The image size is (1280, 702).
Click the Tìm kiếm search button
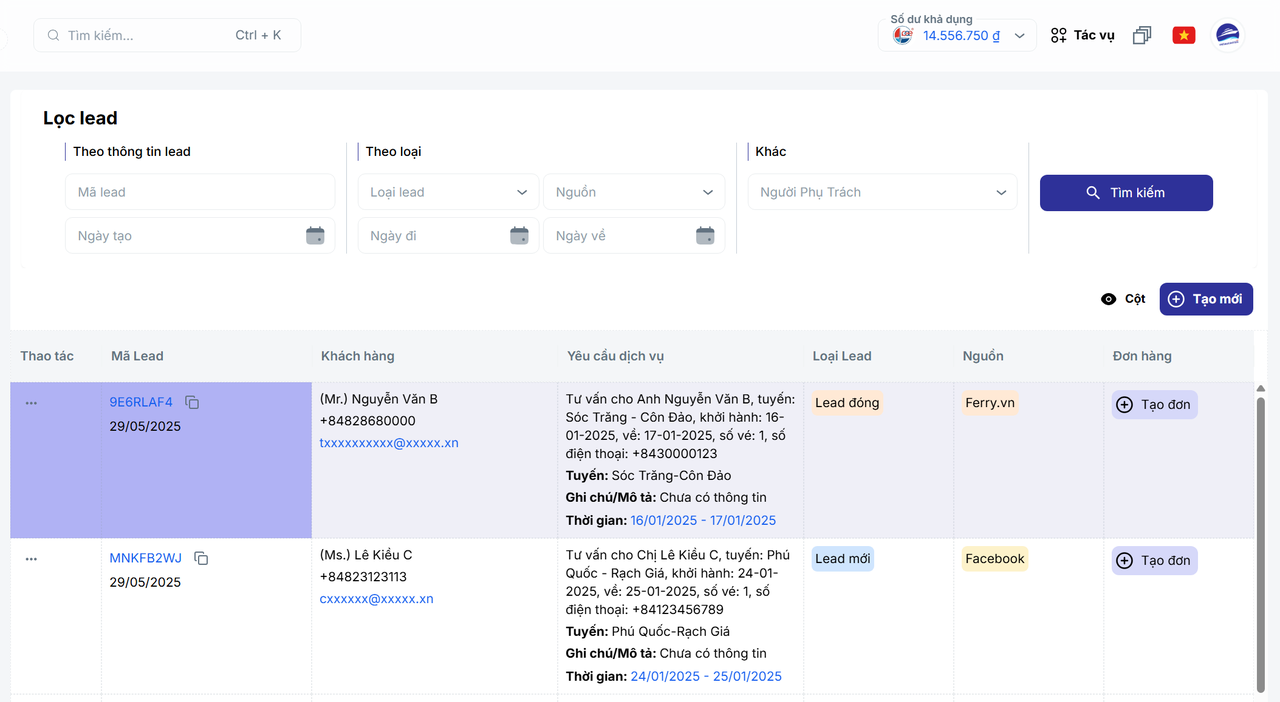pos(1126,193)
